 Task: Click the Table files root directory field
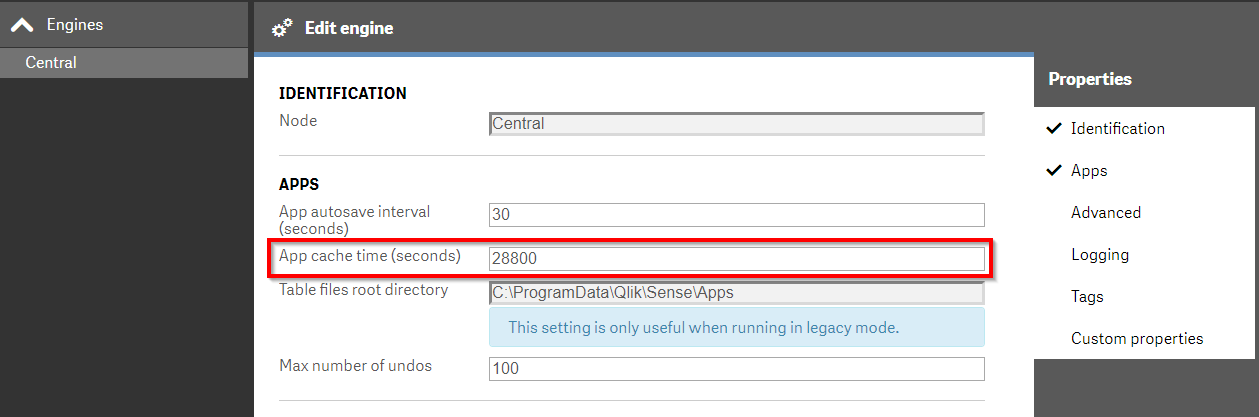pyautogui.click(x=737, y=293)
